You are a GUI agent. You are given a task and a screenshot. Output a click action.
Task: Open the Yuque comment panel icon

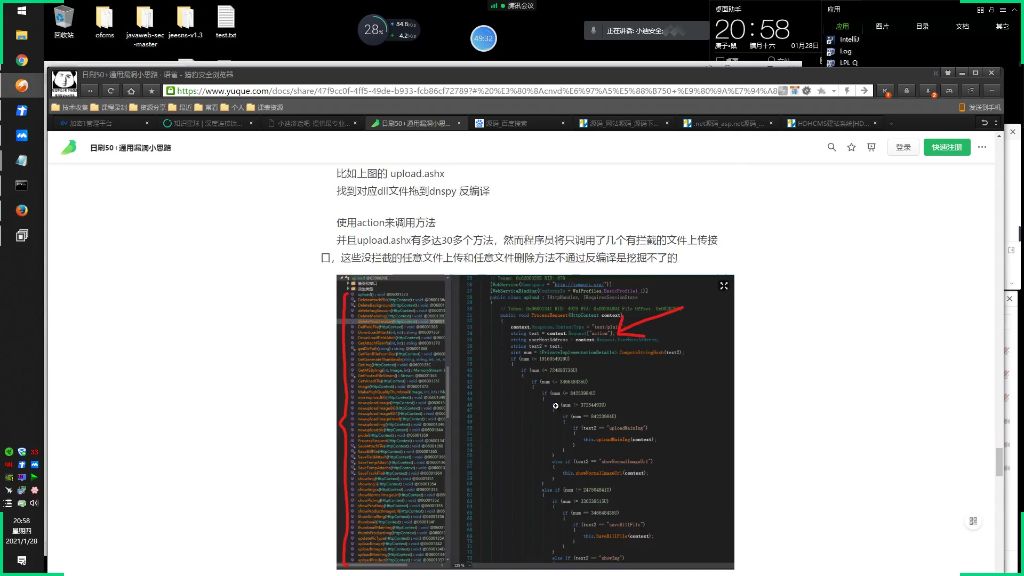tap(871, 148)
